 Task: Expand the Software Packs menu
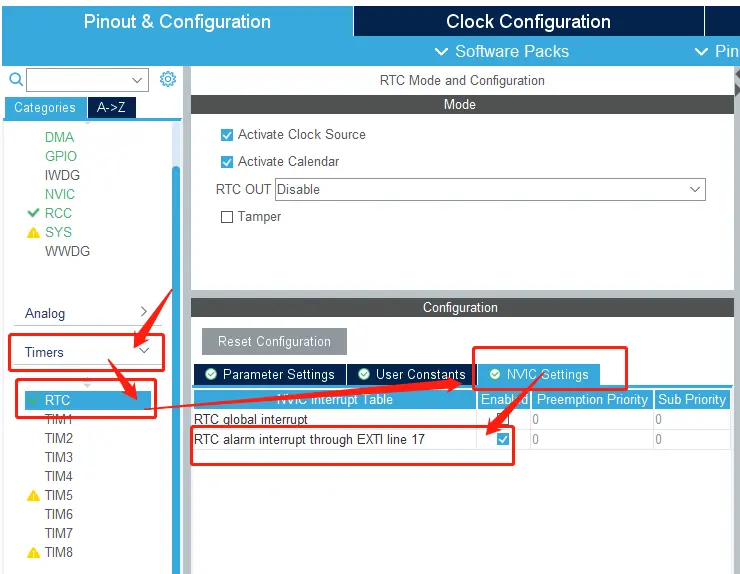pos(502,51)
